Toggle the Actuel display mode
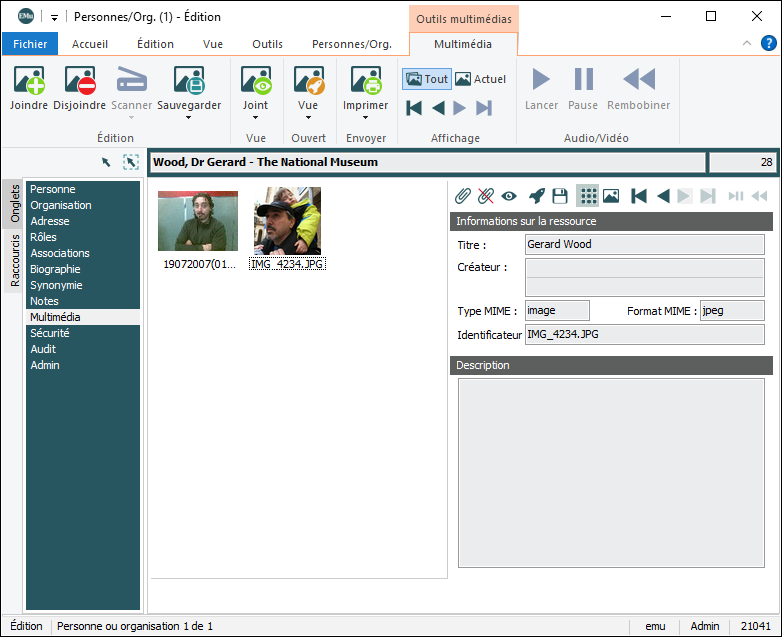 [480, 79]
